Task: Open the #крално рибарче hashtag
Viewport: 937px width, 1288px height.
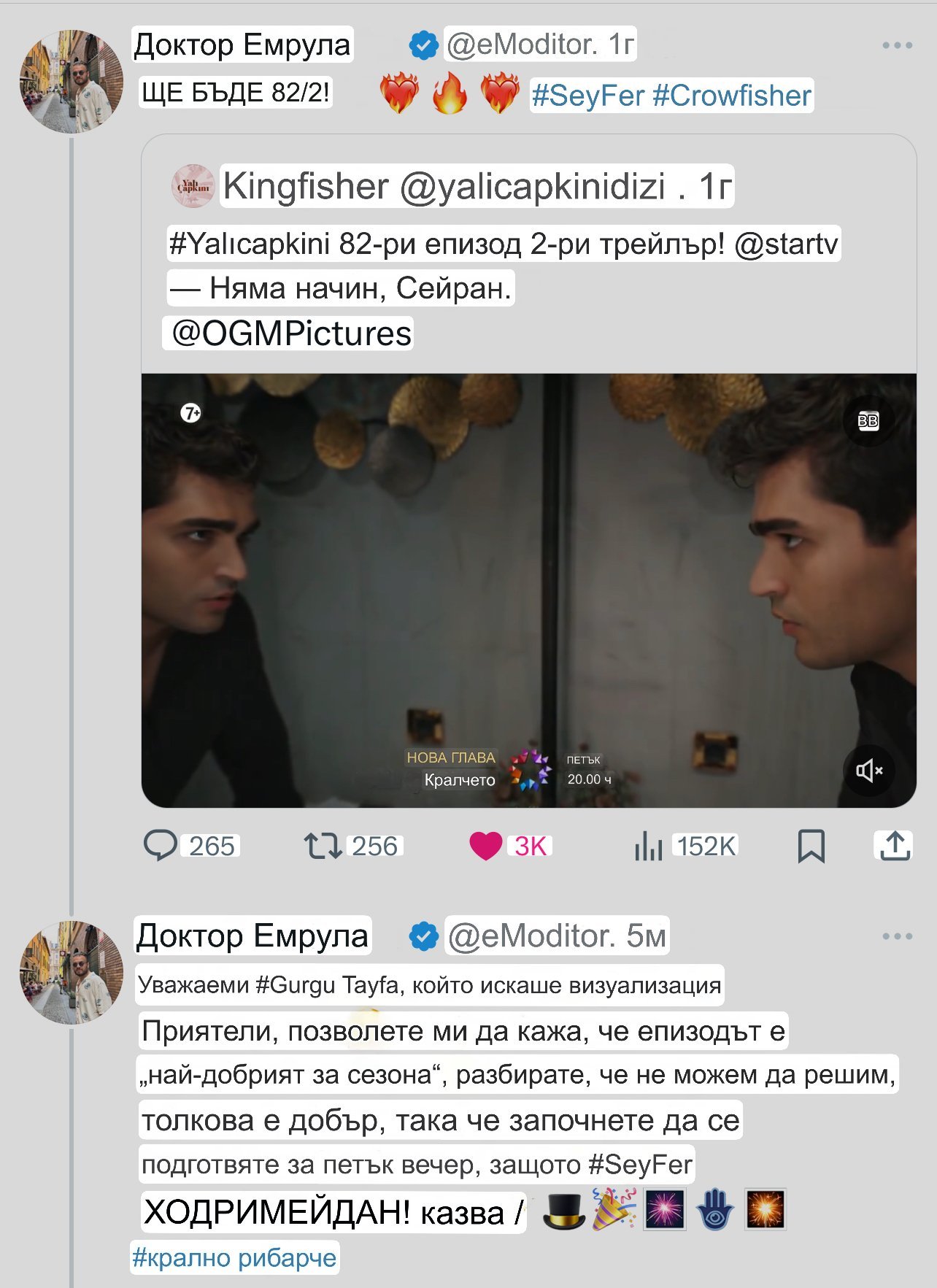Action: tap(234, 1257)
